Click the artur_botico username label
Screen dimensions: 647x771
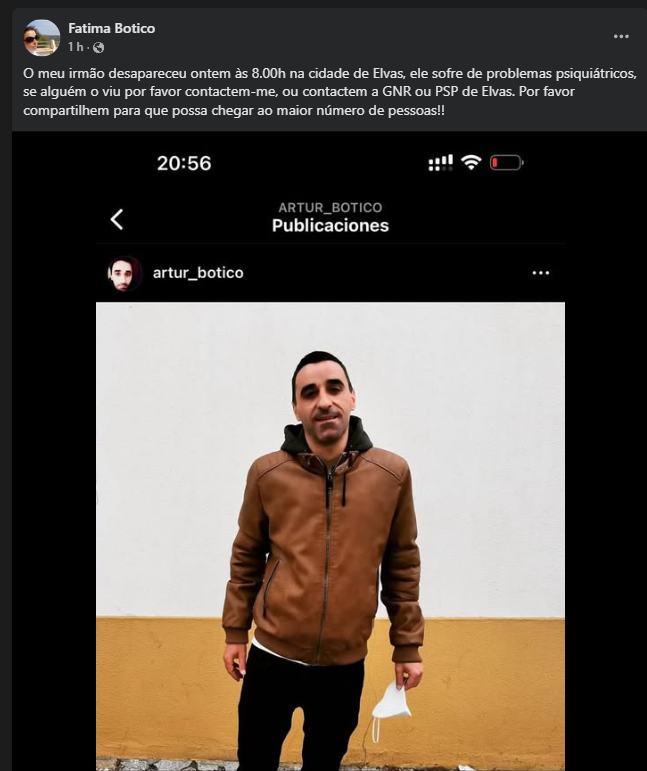point(198,273)
